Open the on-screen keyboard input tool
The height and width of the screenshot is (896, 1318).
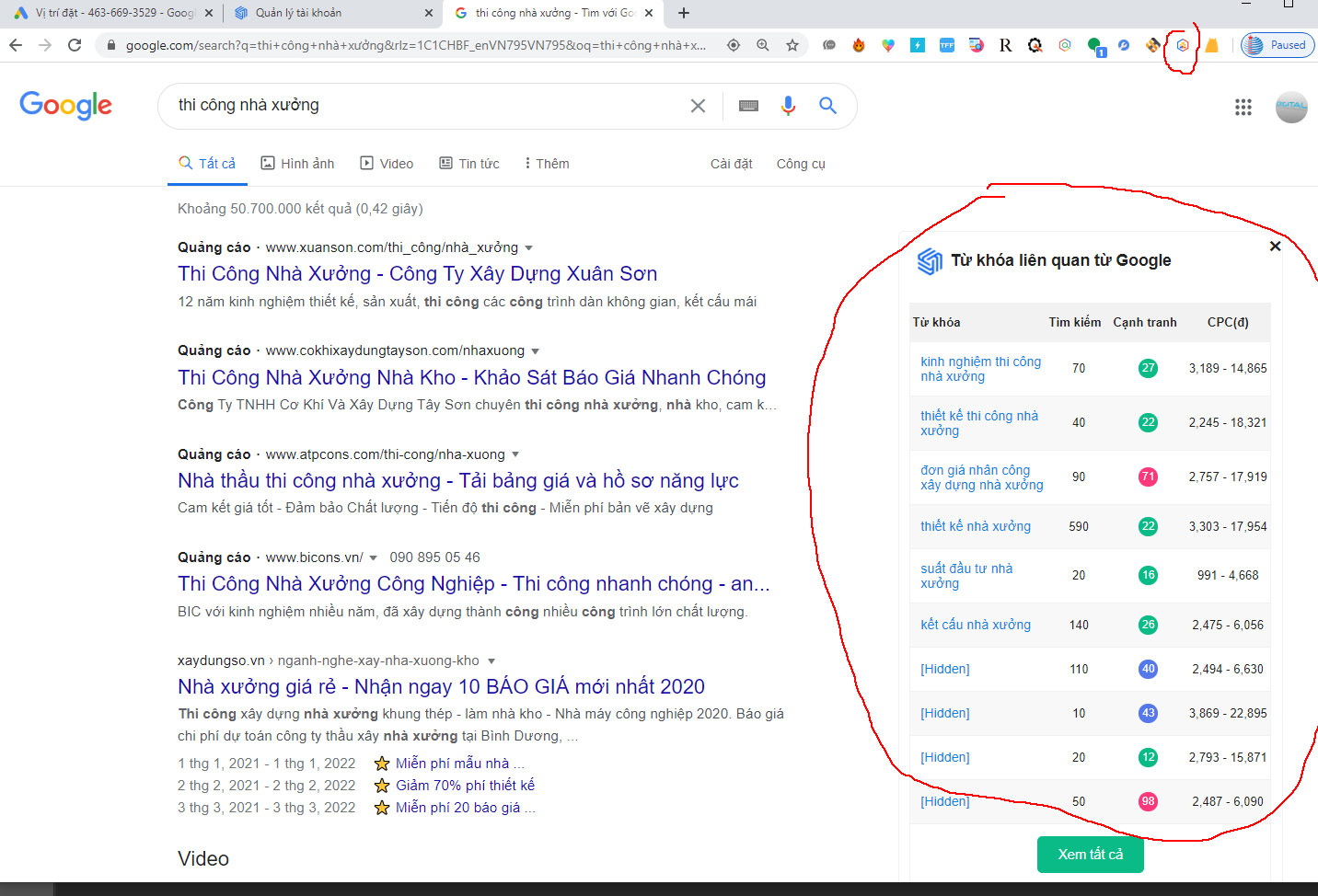coord(749,106)
